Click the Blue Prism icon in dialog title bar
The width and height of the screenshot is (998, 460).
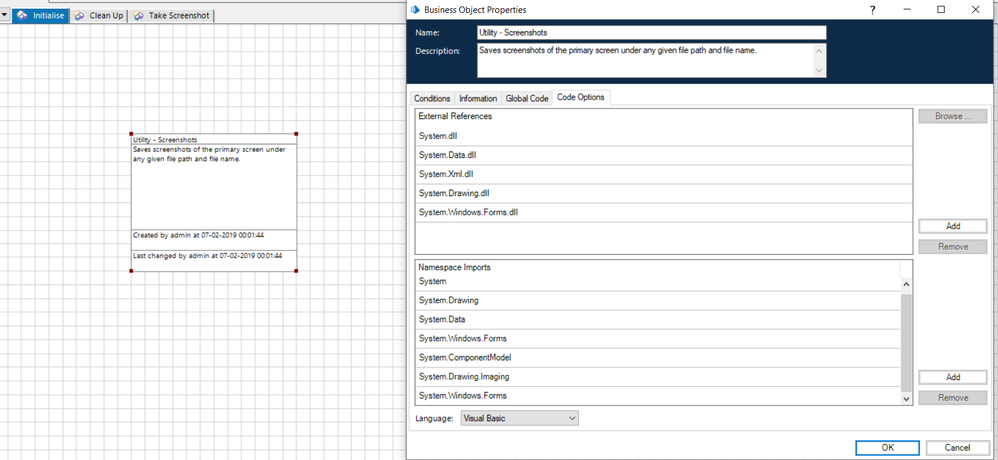417,9
